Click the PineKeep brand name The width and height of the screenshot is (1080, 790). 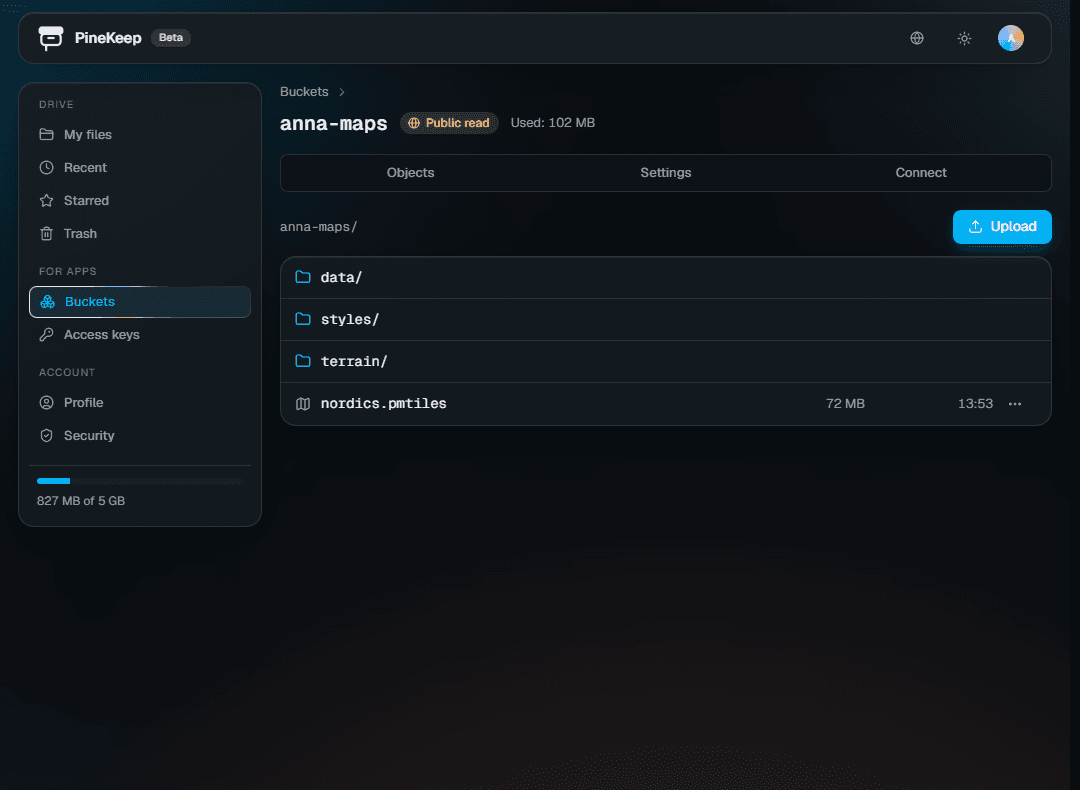(108, 38)
